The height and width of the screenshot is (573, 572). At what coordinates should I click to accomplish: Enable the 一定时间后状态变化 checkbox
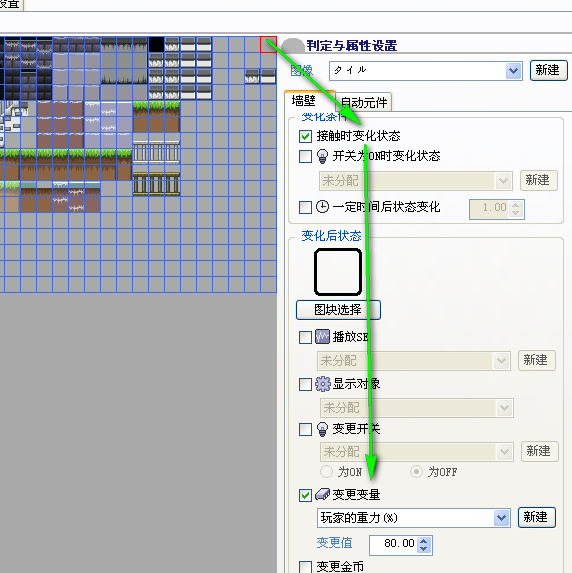tap(306, 207)
